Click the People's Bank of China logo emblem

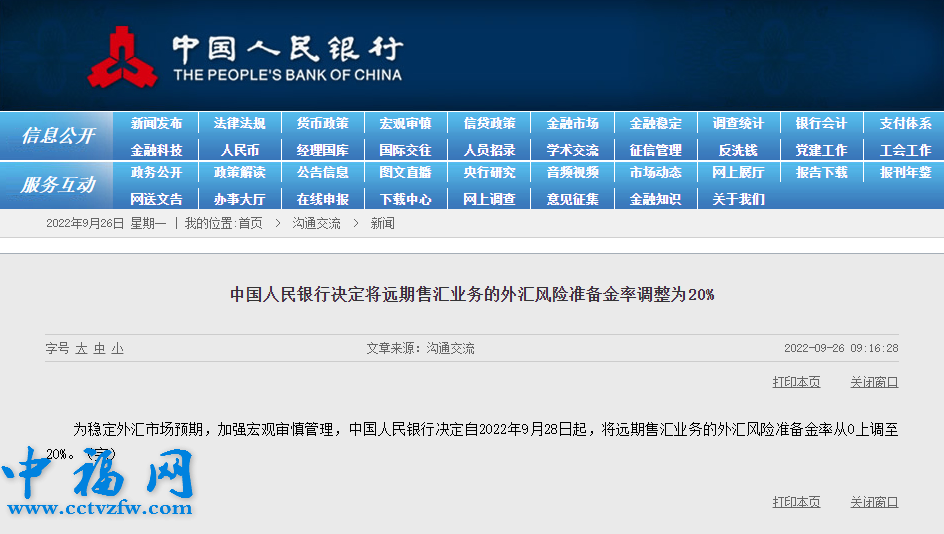(x=122, y=57)
